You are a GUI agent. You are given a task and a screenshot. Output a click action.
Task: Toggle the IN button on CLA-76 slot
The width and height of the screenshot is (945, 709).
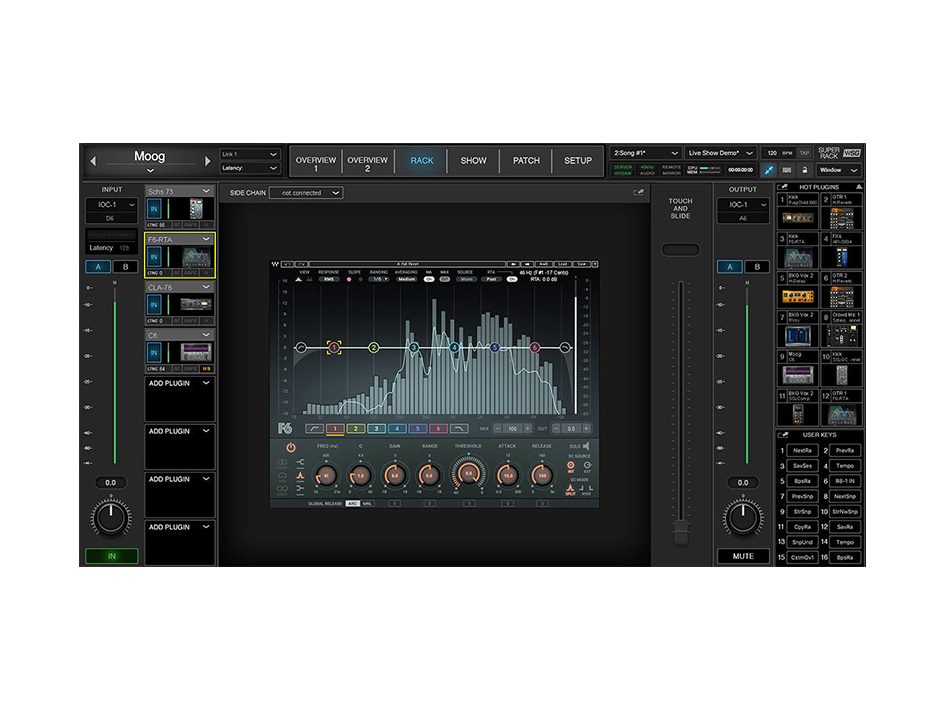click(x=154, y=304)
